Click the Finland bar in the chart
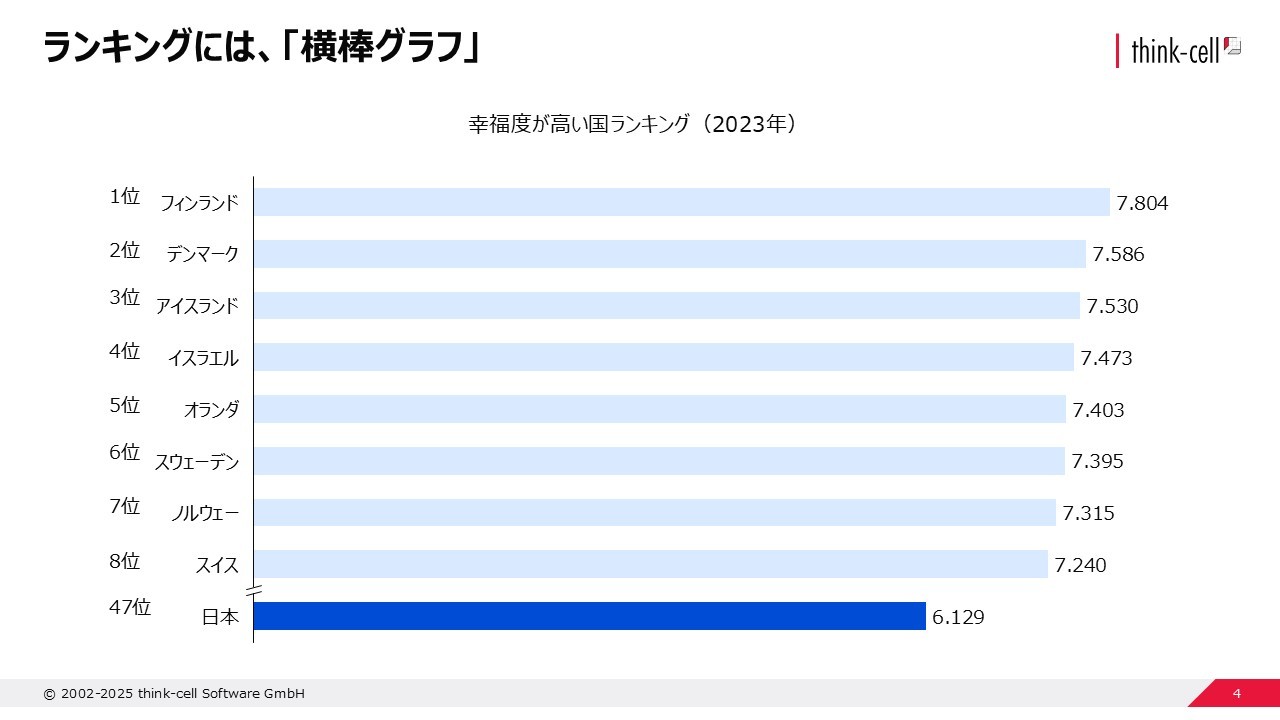 coord(681,202)
